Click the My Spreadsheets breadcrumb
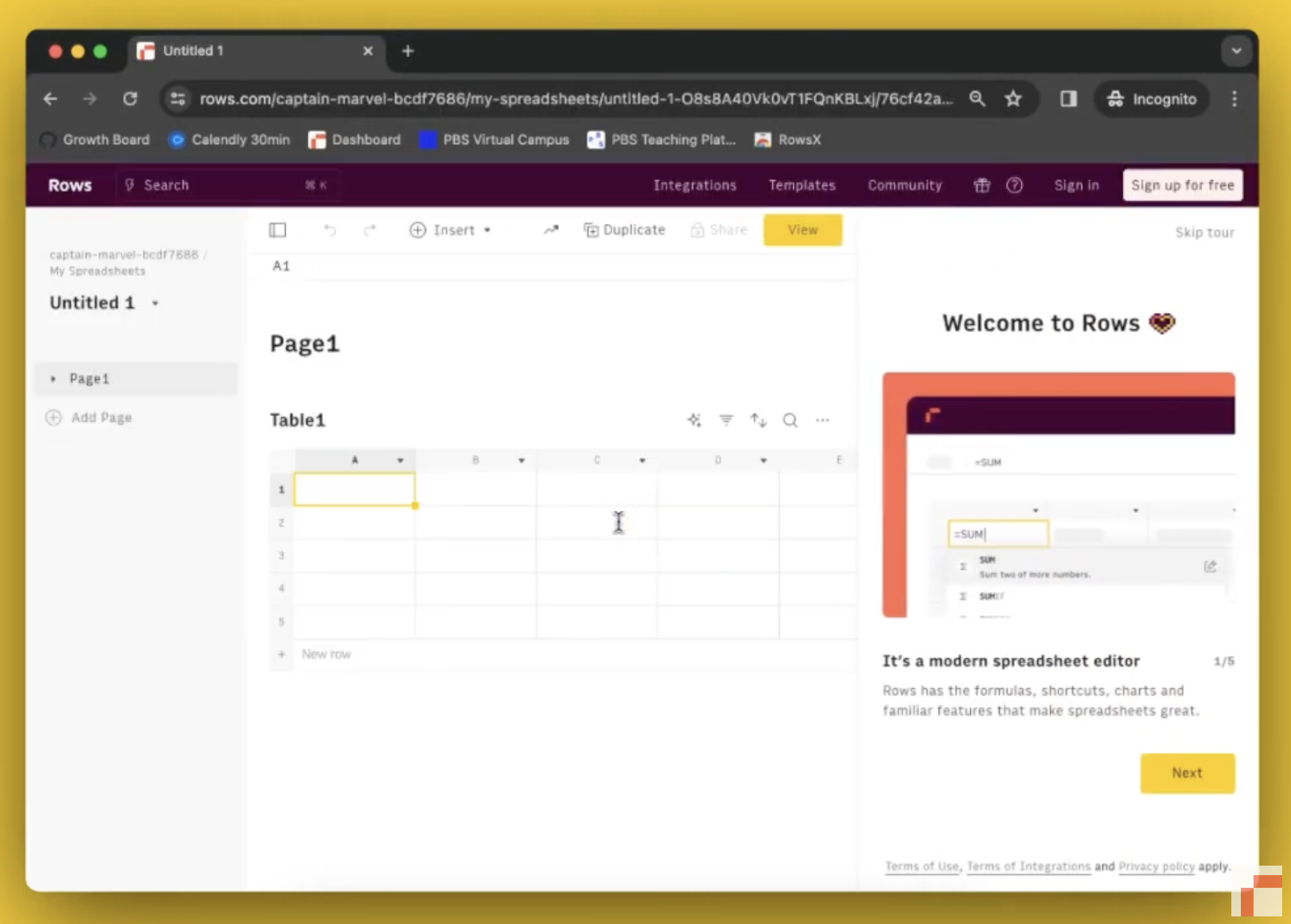This screenshot has height=924, width=1291. [x=98, y=271]
